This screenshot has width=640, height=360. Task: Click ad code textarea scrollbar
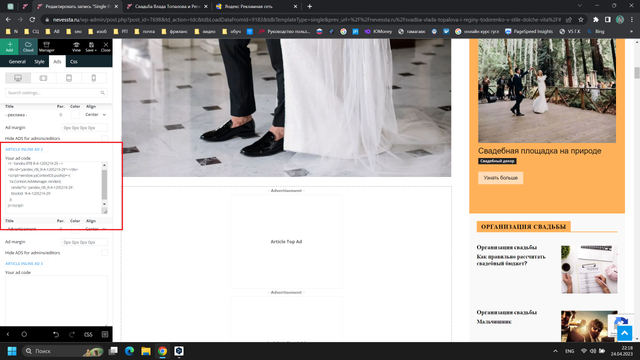[x=104, y=184]
